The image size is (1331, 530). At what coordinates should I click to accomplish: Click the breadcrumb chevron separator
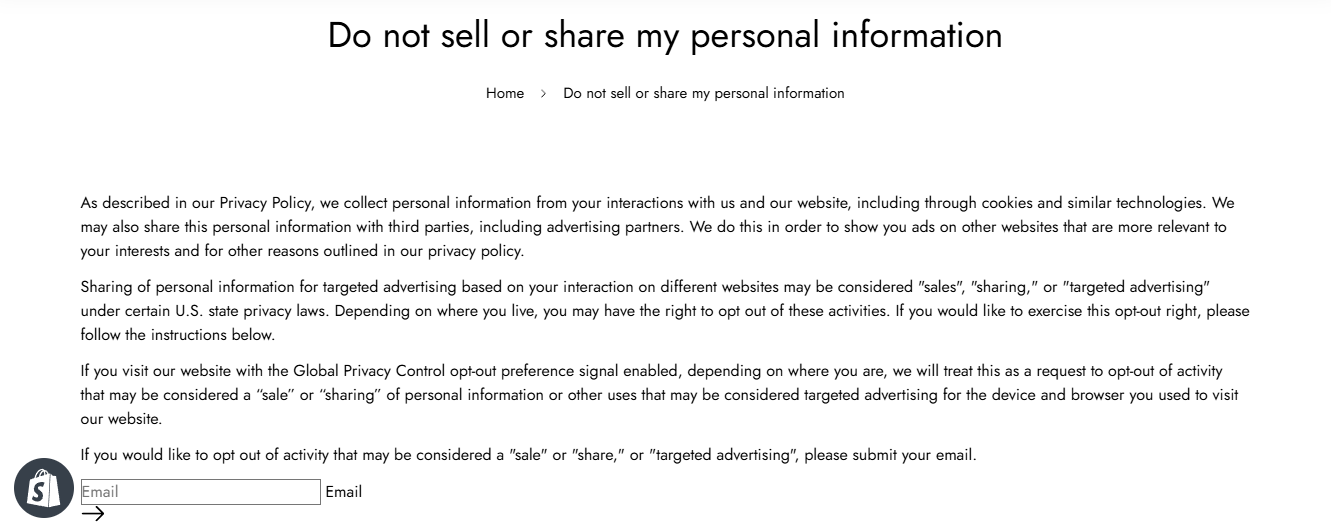[543, 93]
